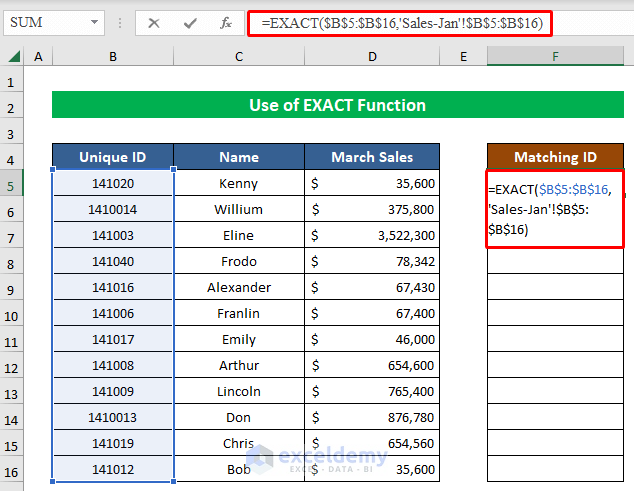The image size is (634, 491).
Task: Click the Cancel (X) formula icon
Action: (154, 23)
